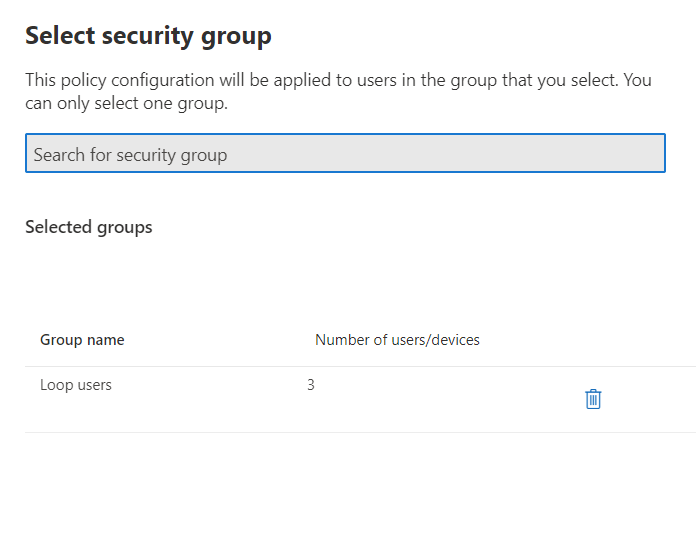The width and height of the screenshot is (696, 544).
Task: Click the word 'security' in the heading
Action: [150, 36]
